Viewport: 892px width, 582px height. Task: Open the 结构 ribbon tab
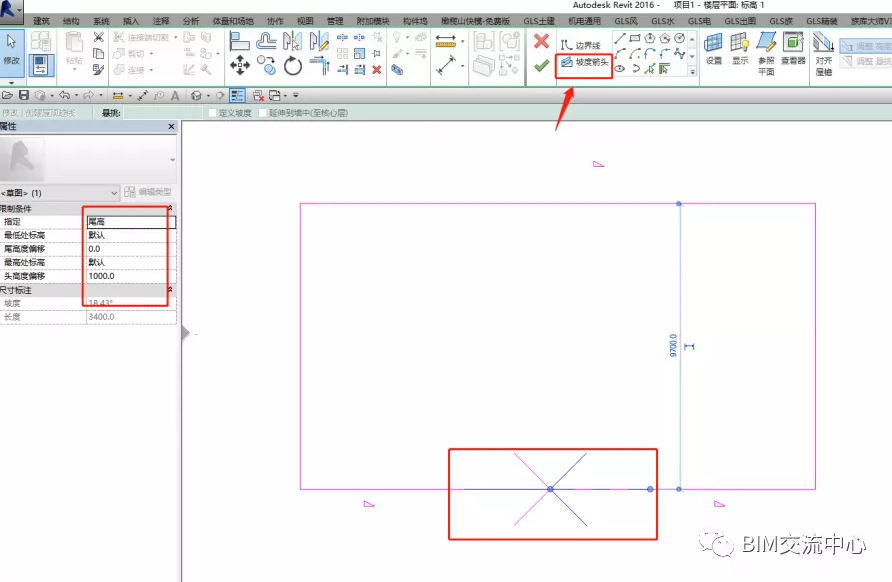click(71, 21)
